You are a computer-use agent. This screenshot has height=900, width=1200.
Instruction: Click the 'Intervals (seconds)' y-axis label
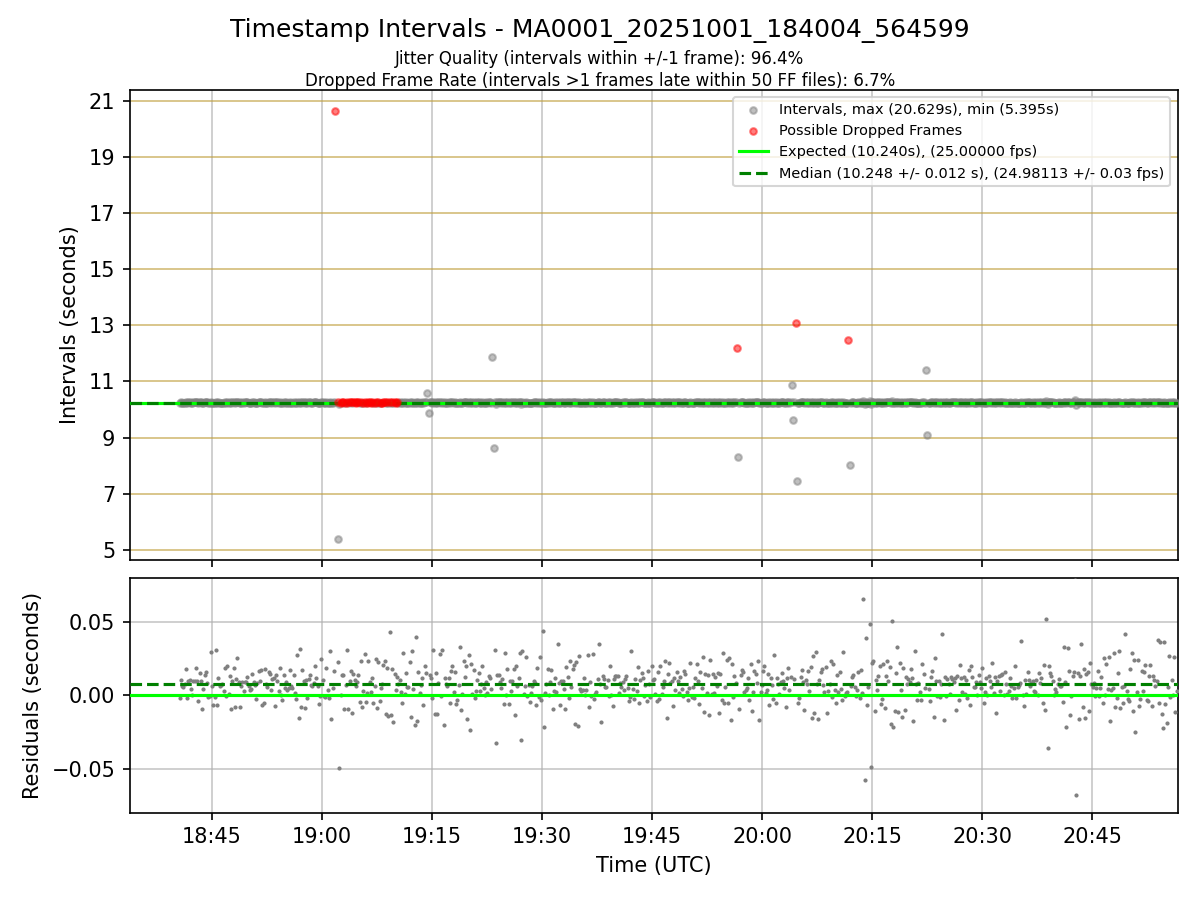point(69,325)
